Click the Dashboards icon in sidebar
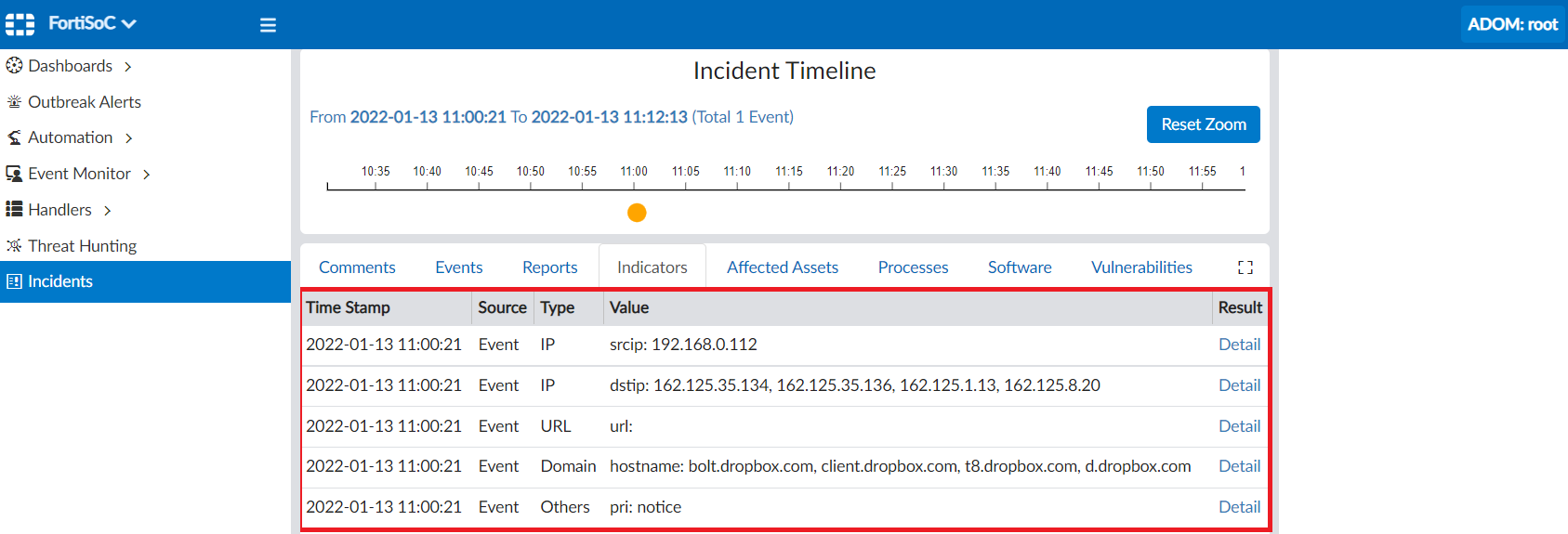Viewport: 1568px width, 534px height. pyautogui.click(x=14, y=66)
